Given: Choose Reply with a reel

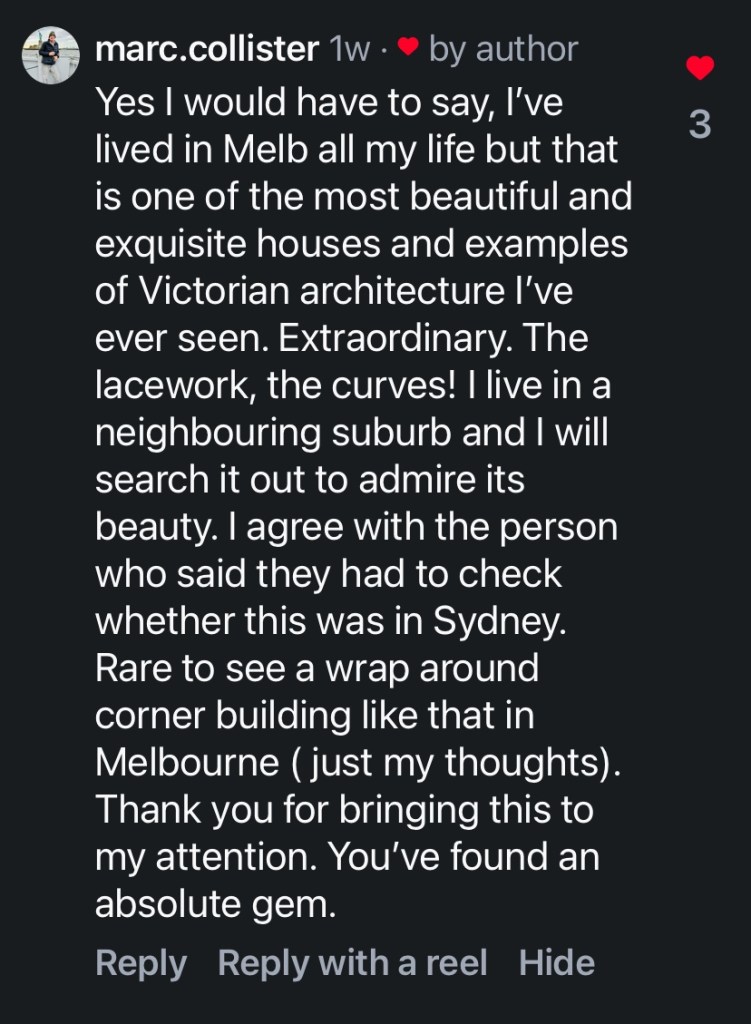Looking at the screenshot, I should point(352,963).
